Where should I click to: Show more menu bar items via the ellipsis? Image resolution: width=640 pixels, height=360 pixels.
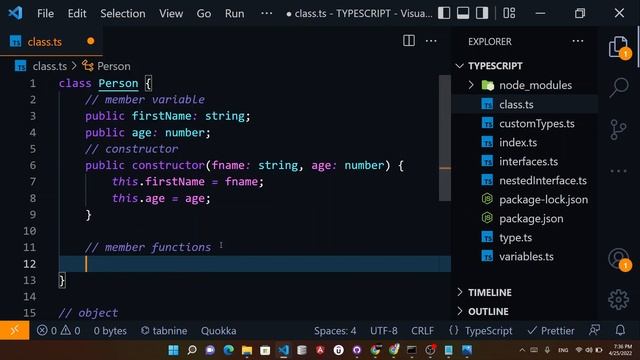(267, 13)
